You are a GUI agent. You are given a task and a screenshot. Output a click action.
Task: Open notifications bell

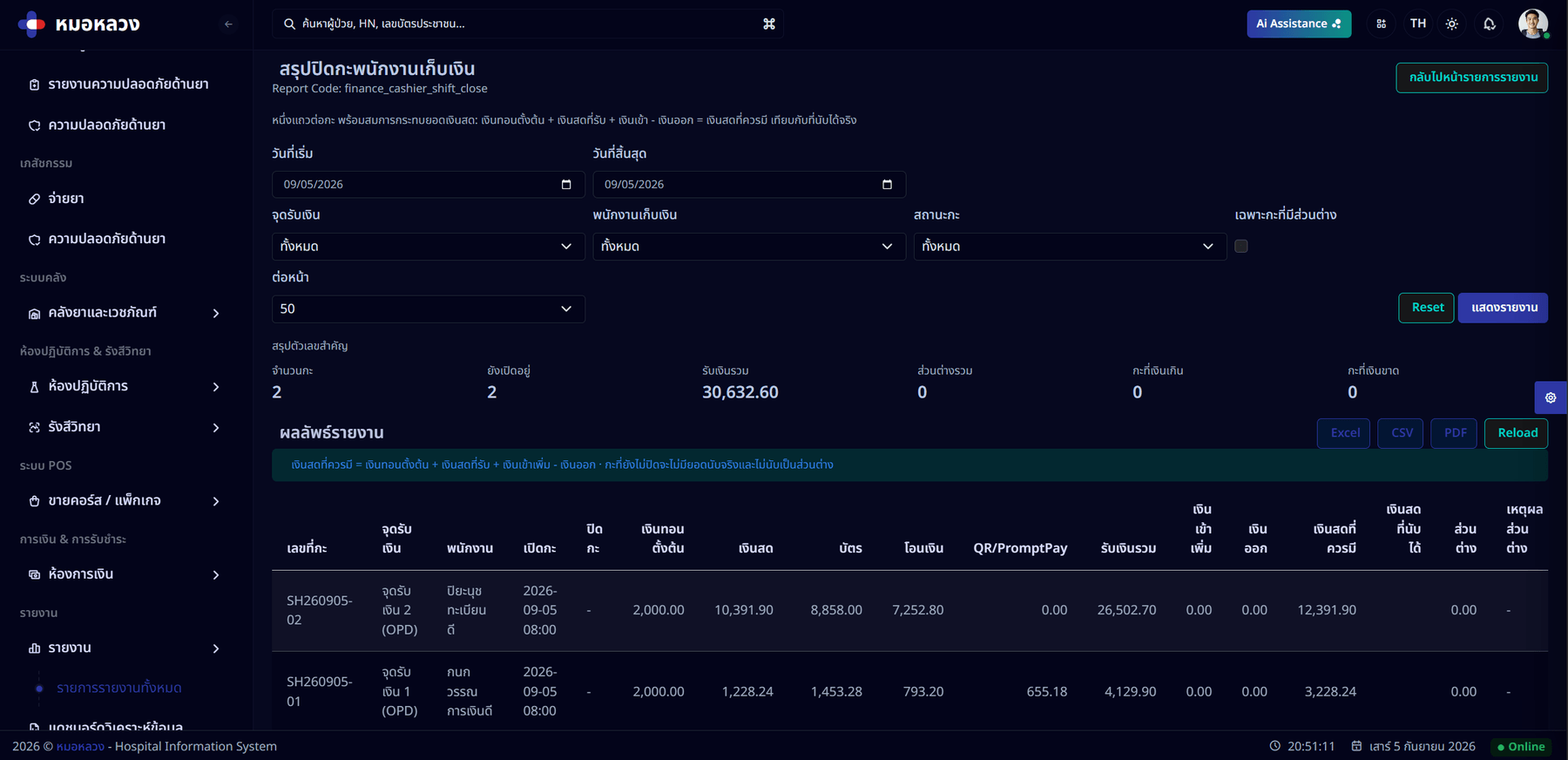pyautogui.click(x=1490, y=24)
